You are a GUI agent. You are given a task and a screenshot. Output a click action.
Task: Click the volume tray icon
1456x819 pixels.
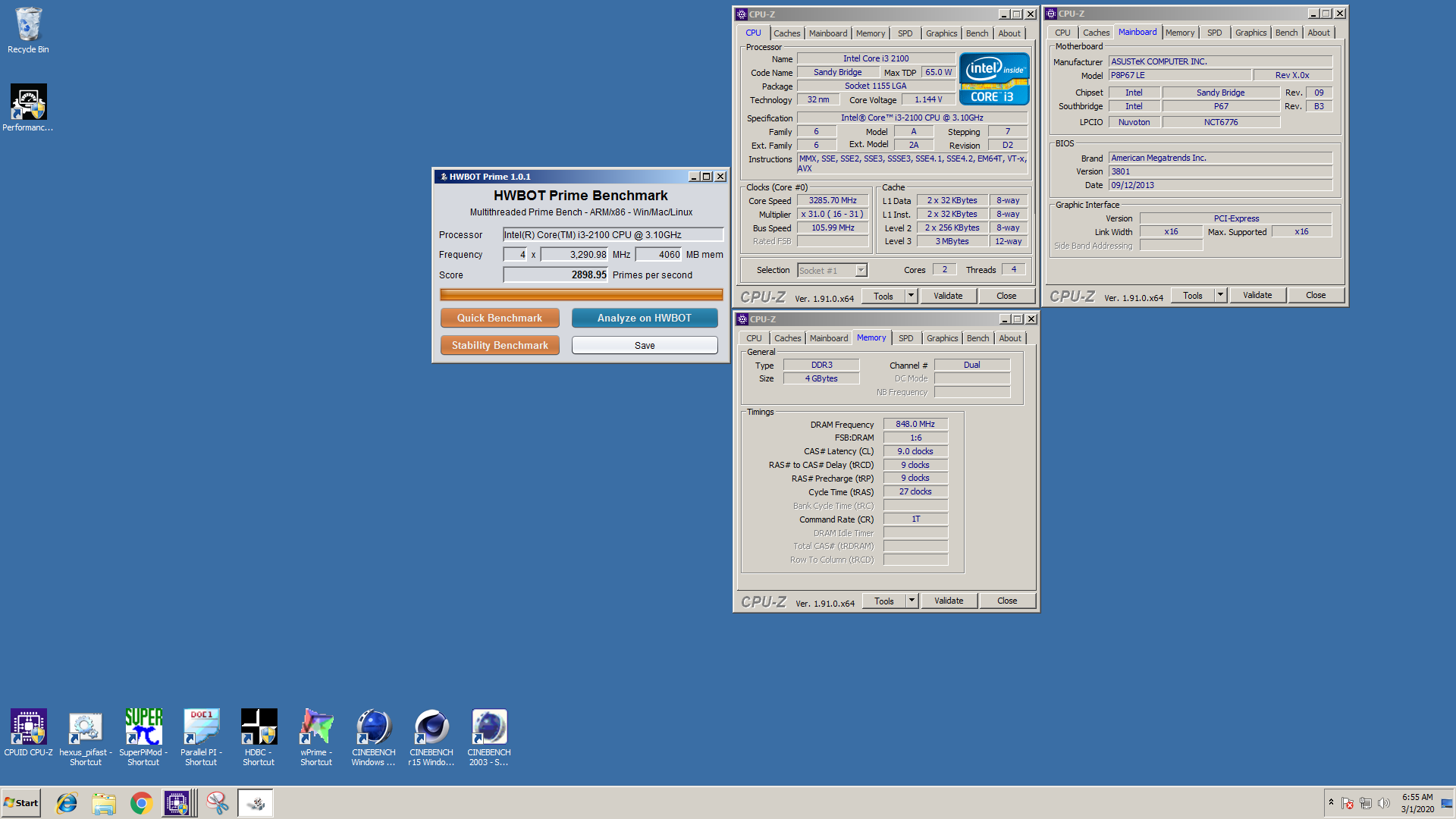pos(1383,803)
